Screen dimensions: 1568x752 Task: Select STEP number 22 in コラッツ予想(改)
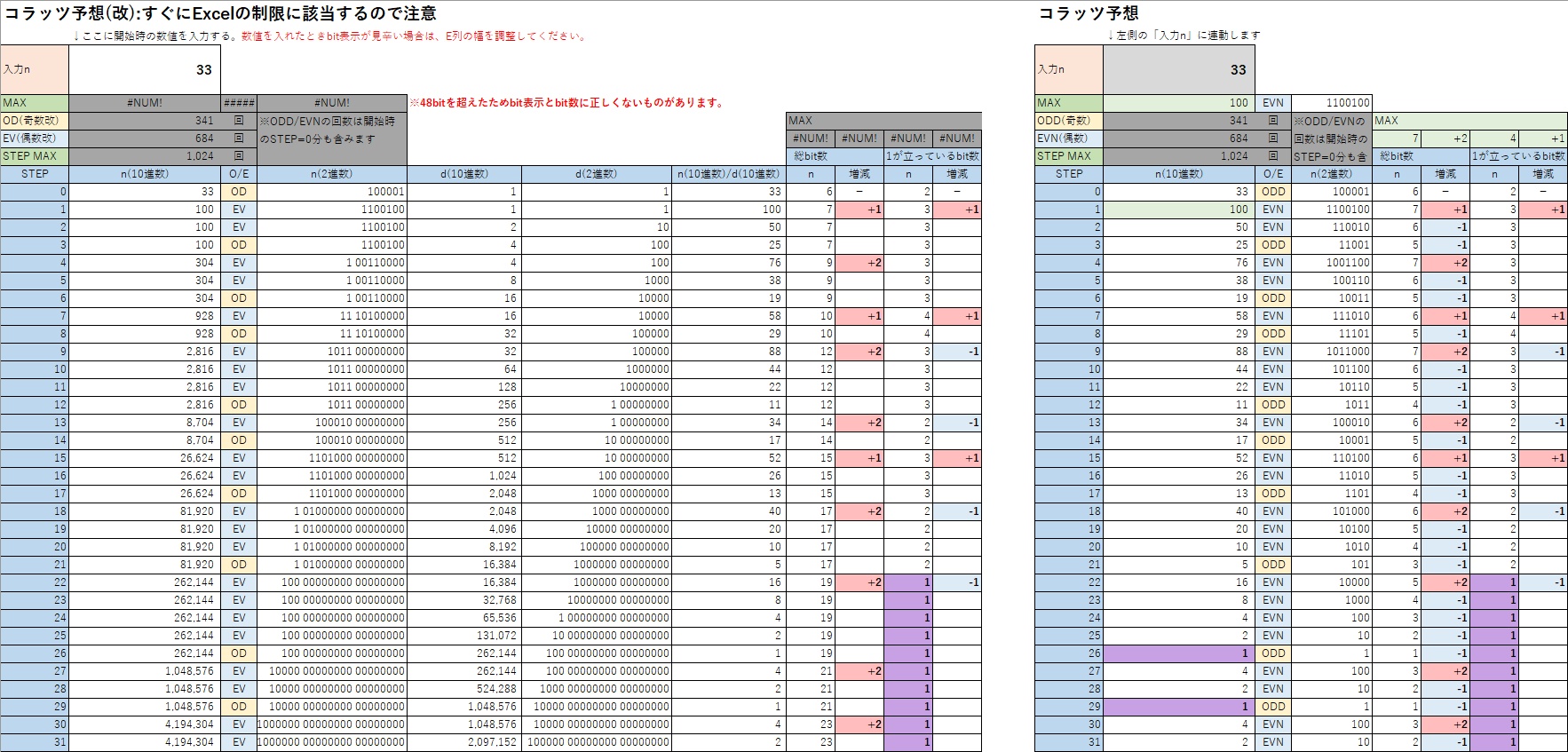pyautogui.click(x=35, y=582)
